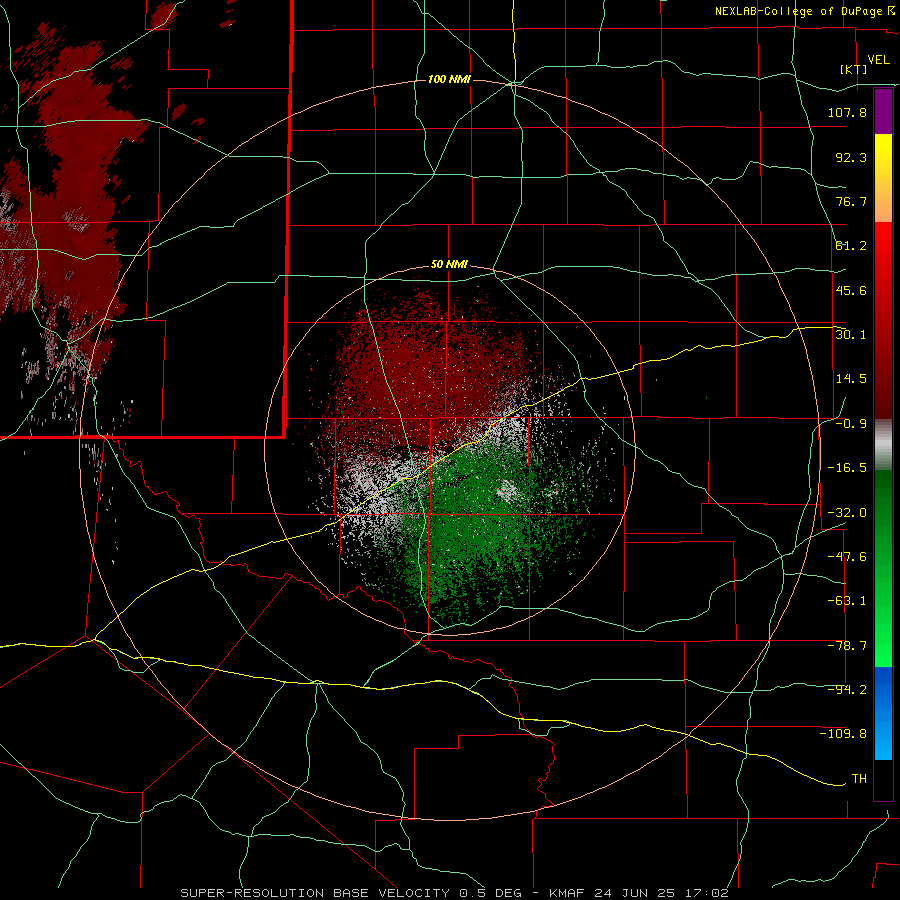The height and width of the screenshot is (900, 900).
Task: Click the red outbound velocity region near radar
Action: tap(425, 367)
